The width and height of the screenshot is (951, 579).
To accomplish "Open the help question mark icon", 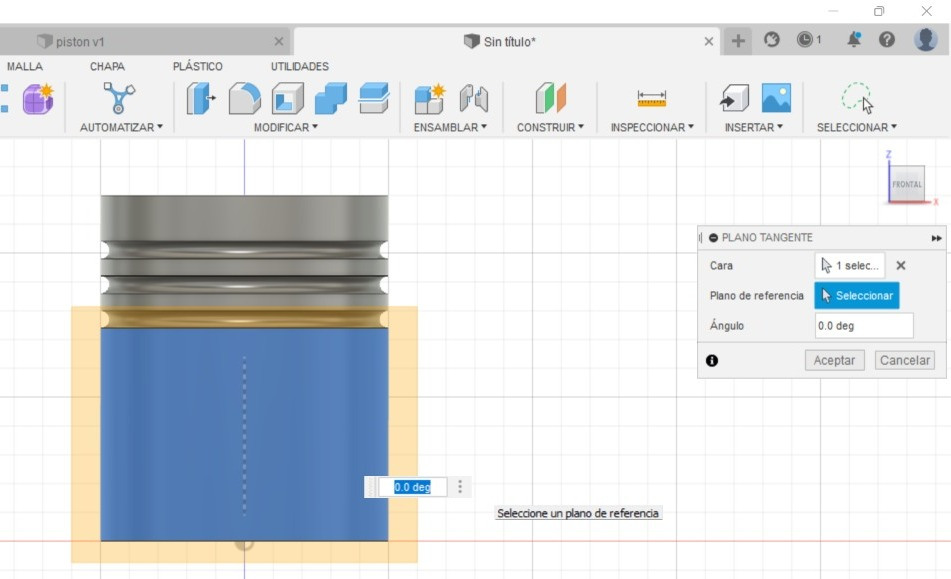I will pyautogui.click(x=887, y=40).
